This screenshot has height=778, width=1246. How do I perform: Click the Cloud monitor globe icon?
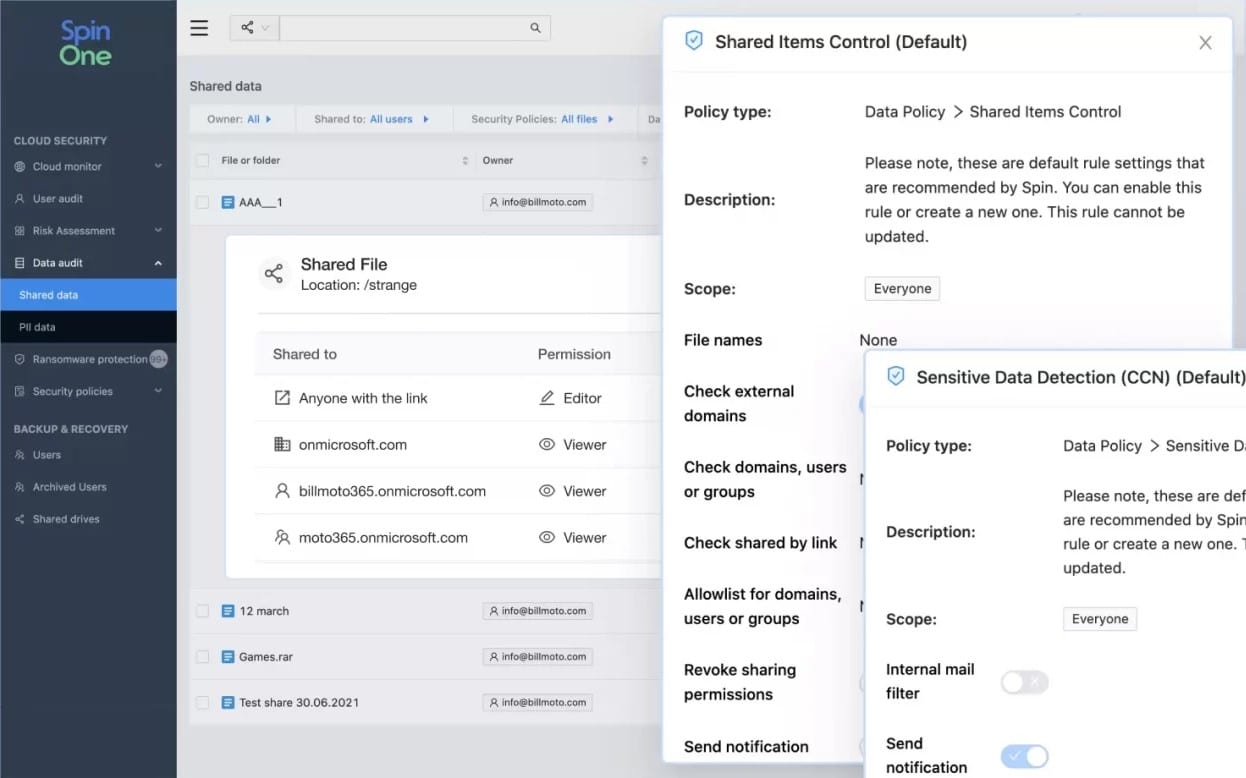(x=20, y=167)
